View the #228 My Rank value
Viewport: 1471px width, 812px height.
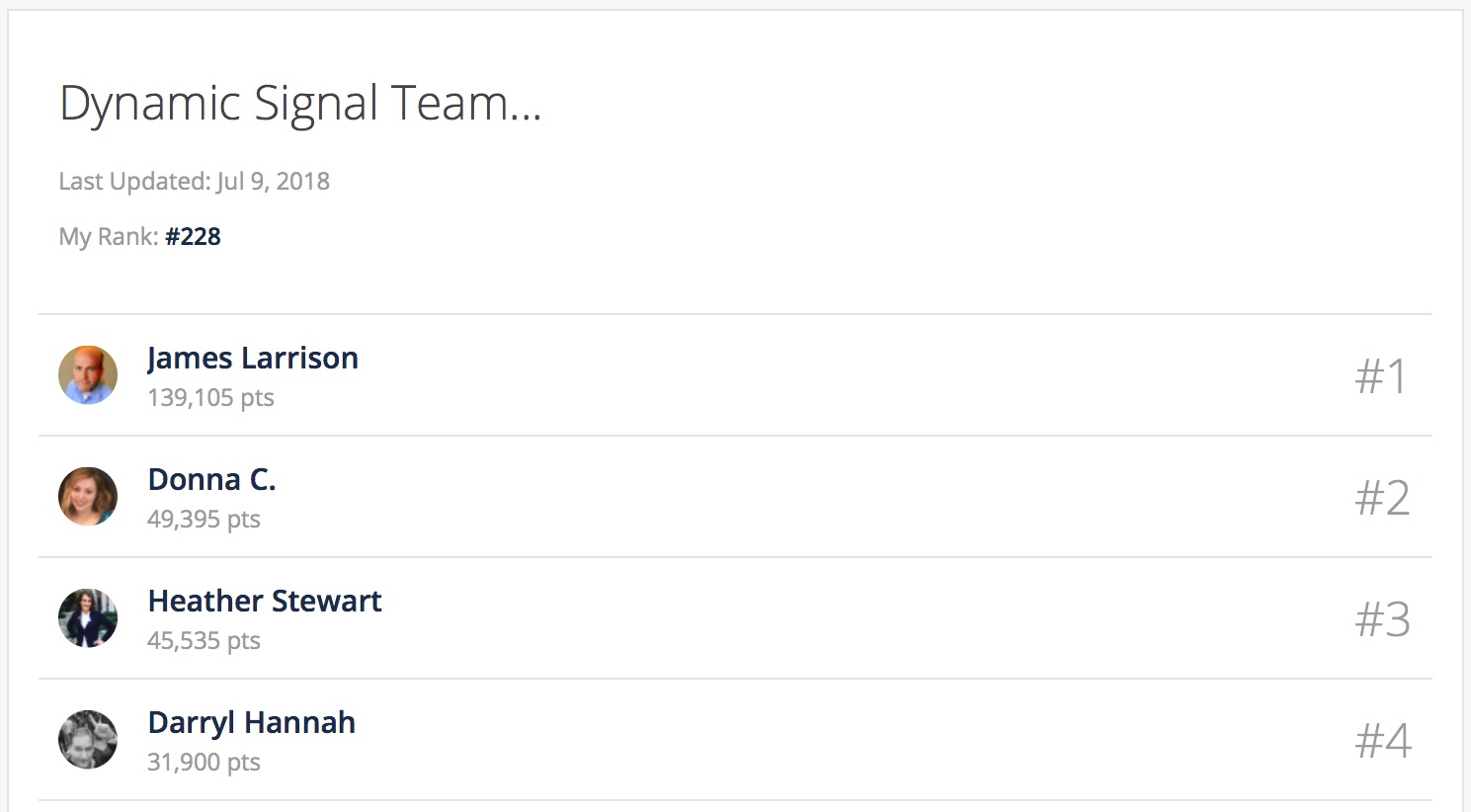(x=193, y=236)
